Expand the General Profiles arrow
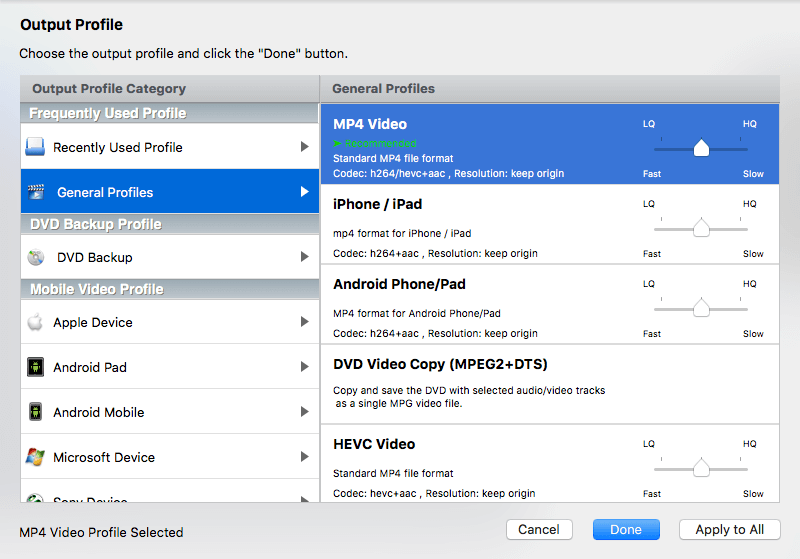This screenshot has height=559, width=800. click(305, 192)
